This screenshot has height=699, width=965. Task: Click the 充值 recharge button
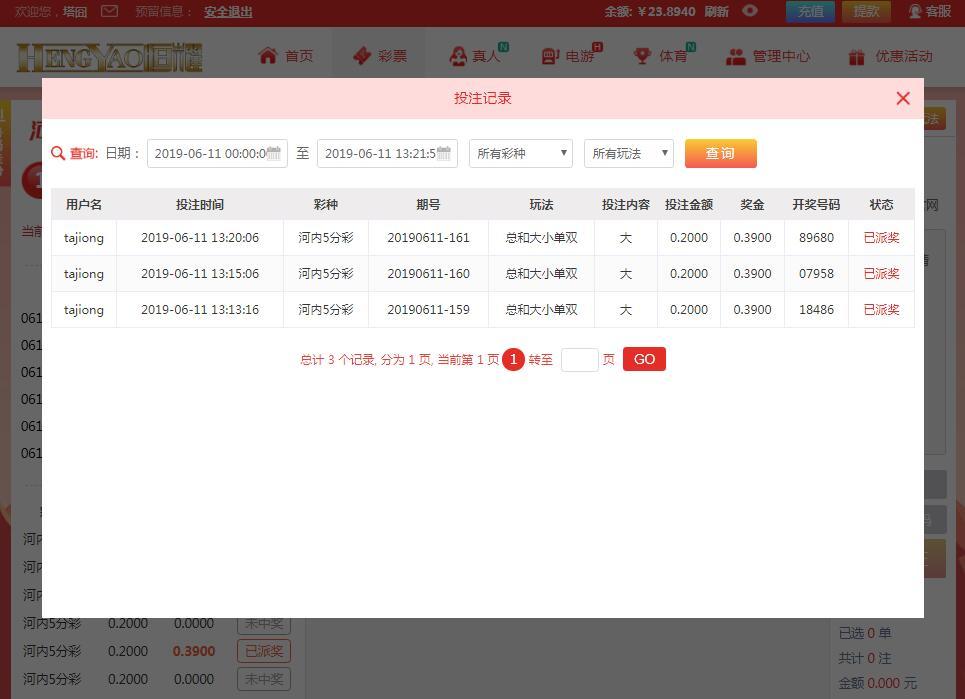click(810, 11)
